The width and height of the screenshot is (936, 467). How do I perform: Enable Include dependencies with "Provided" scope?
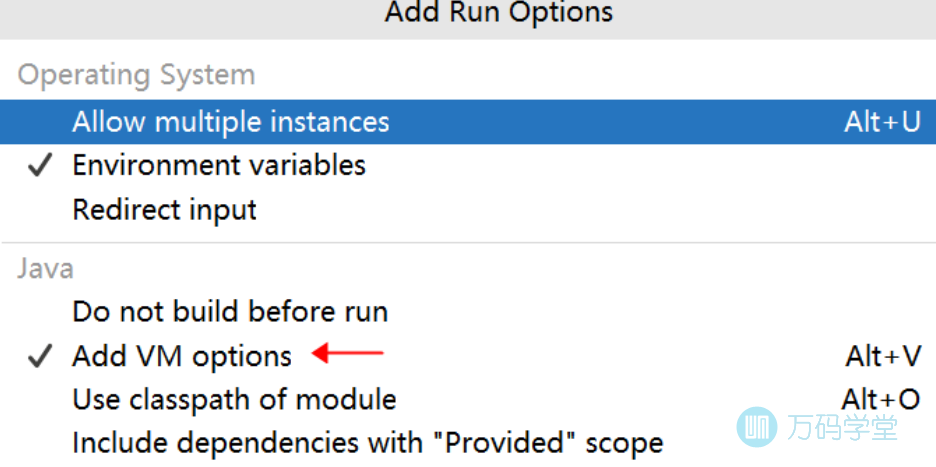click(367, 443)
